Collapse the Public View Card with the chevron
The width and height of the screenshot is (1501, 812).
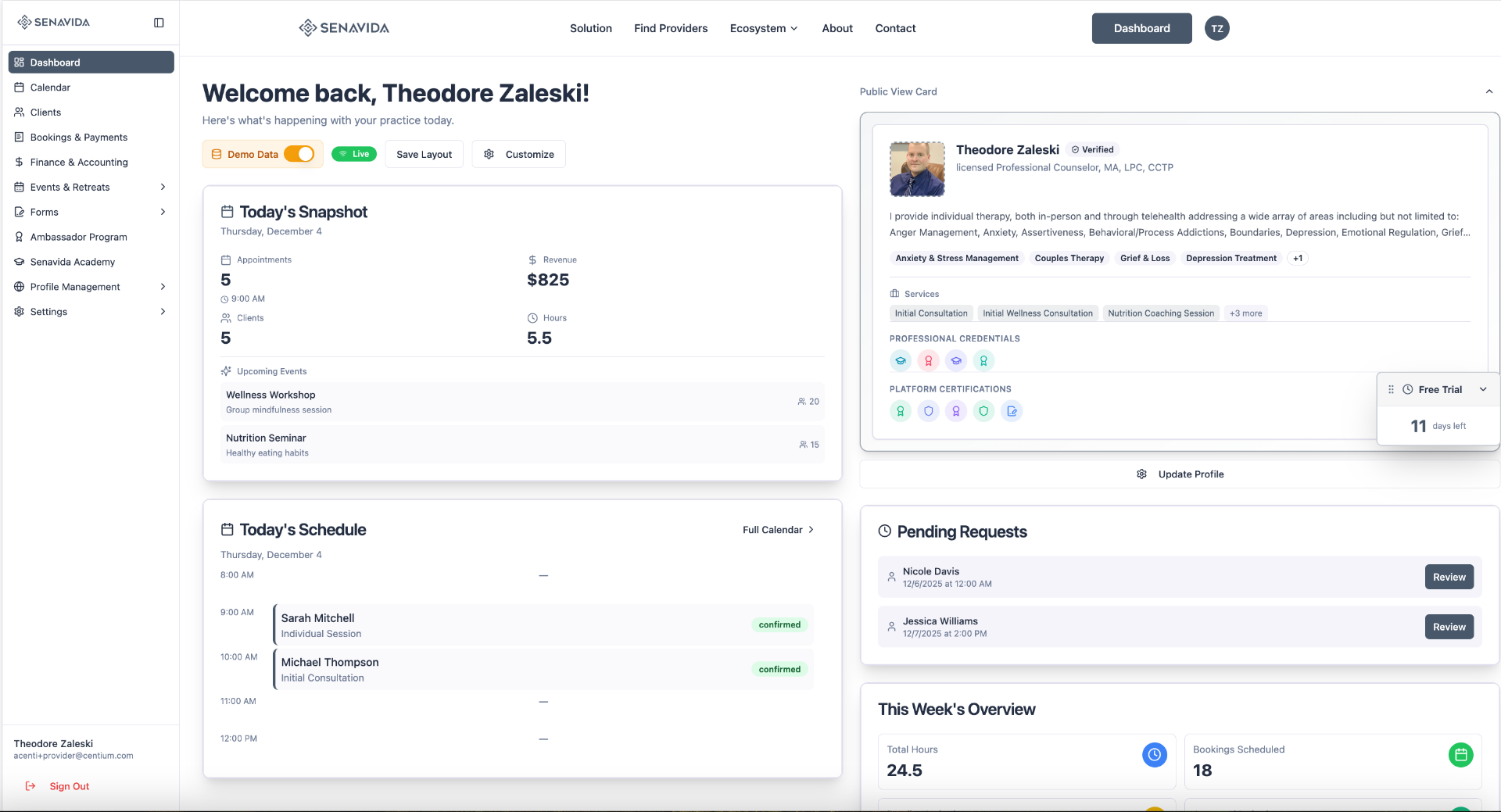click(1488, 91)
